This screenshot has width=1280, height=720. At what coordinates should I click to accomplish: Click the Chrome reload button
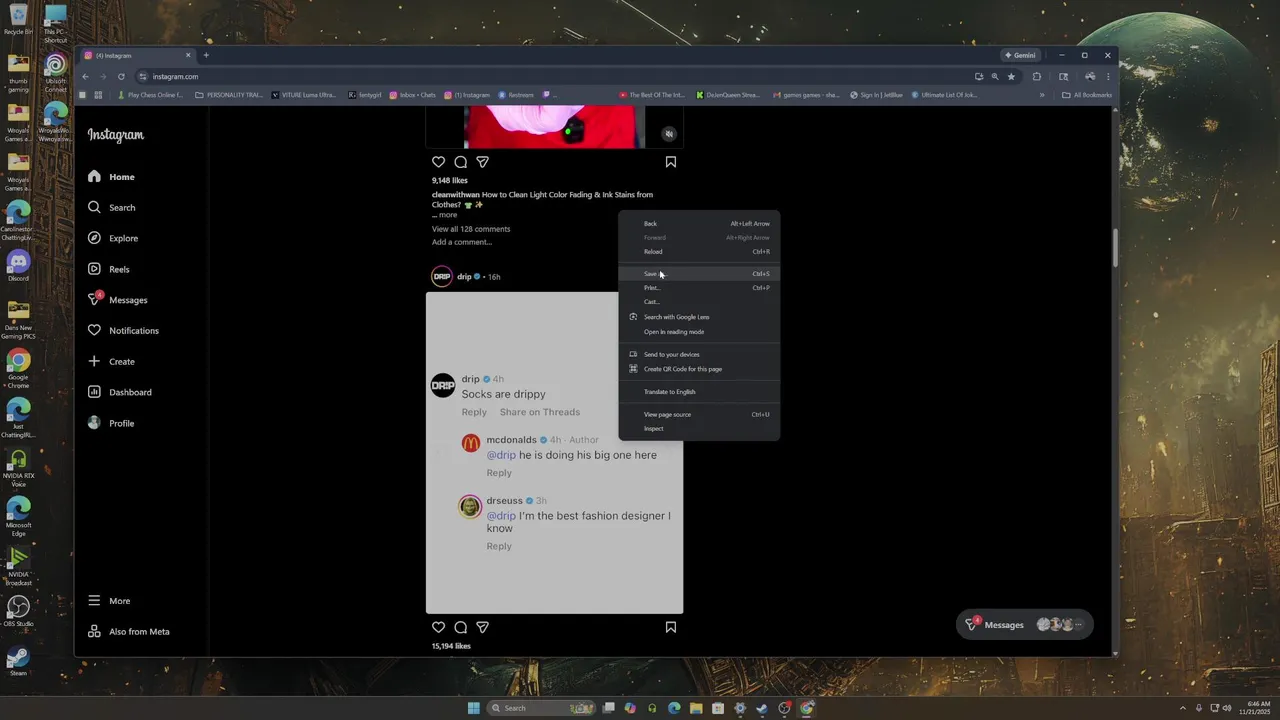coord(121,77)
